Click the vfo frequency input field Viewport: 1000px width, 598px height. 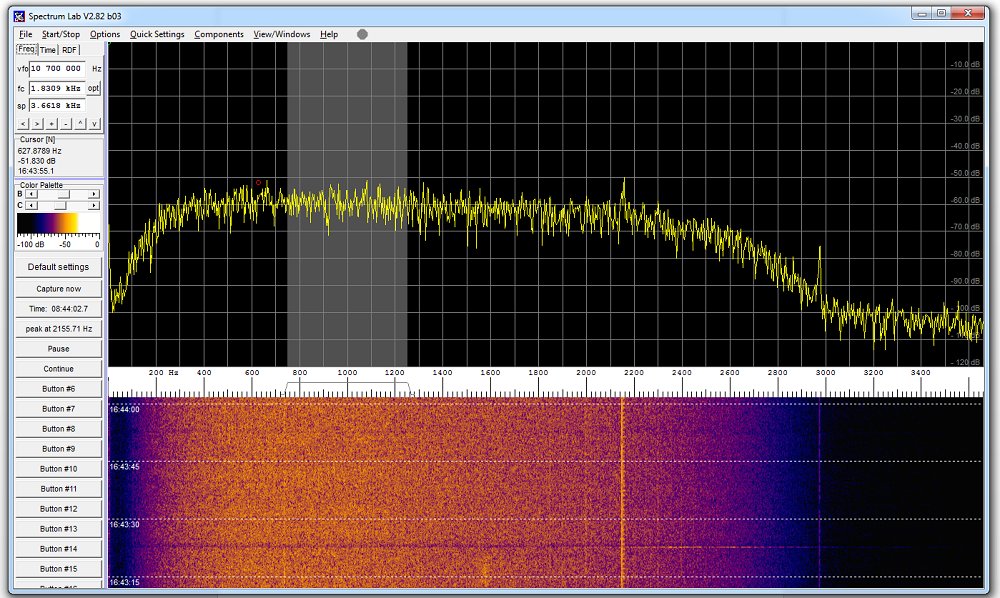(x=57, y=69)
